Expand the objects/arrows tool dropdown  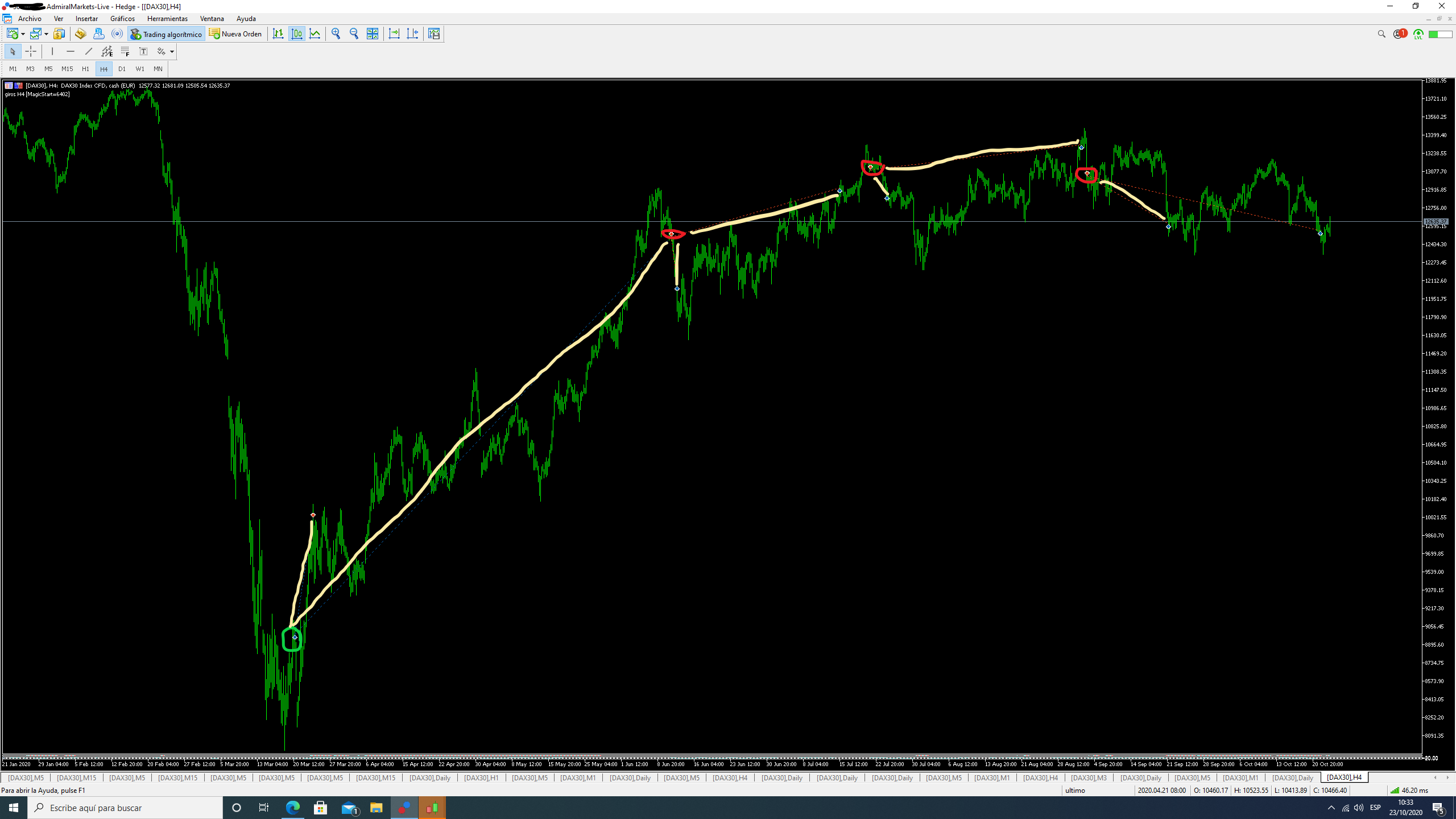coord(172,52)
